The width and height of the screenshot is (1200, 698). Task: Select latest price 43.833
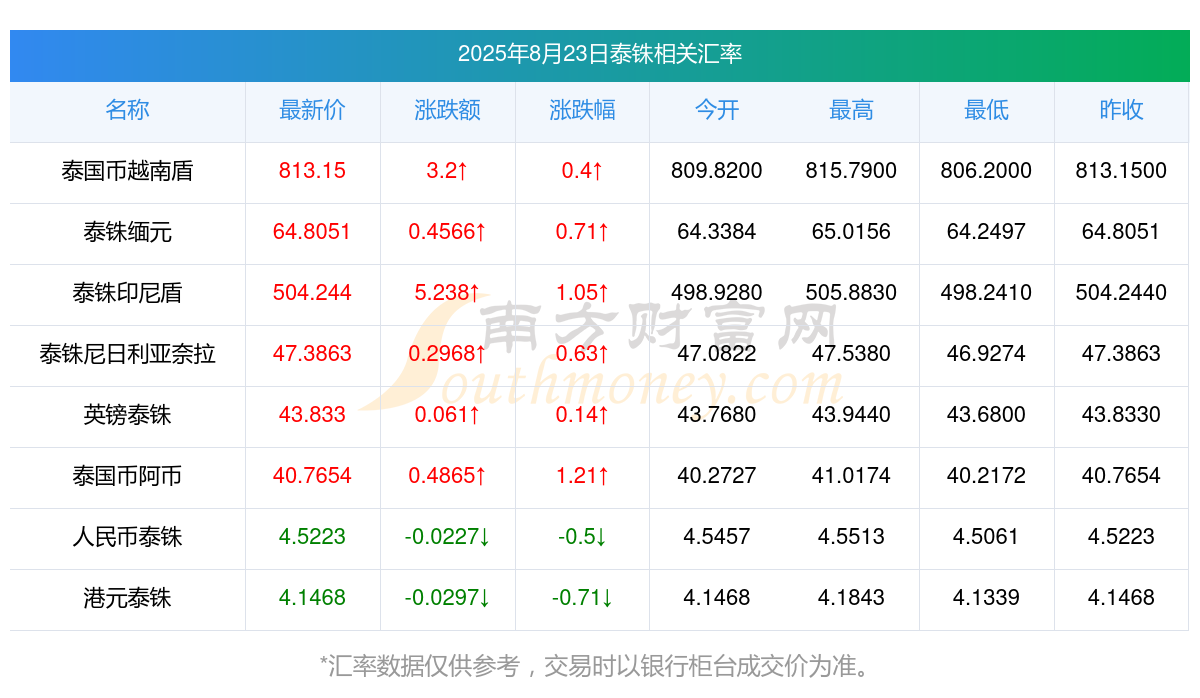pos(312,415)
